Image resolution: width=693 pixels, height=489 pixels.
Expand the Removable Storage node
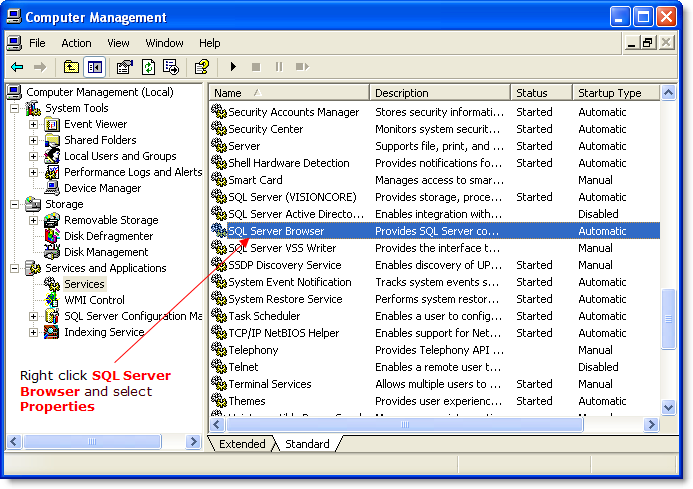click(x=33, y=220)
